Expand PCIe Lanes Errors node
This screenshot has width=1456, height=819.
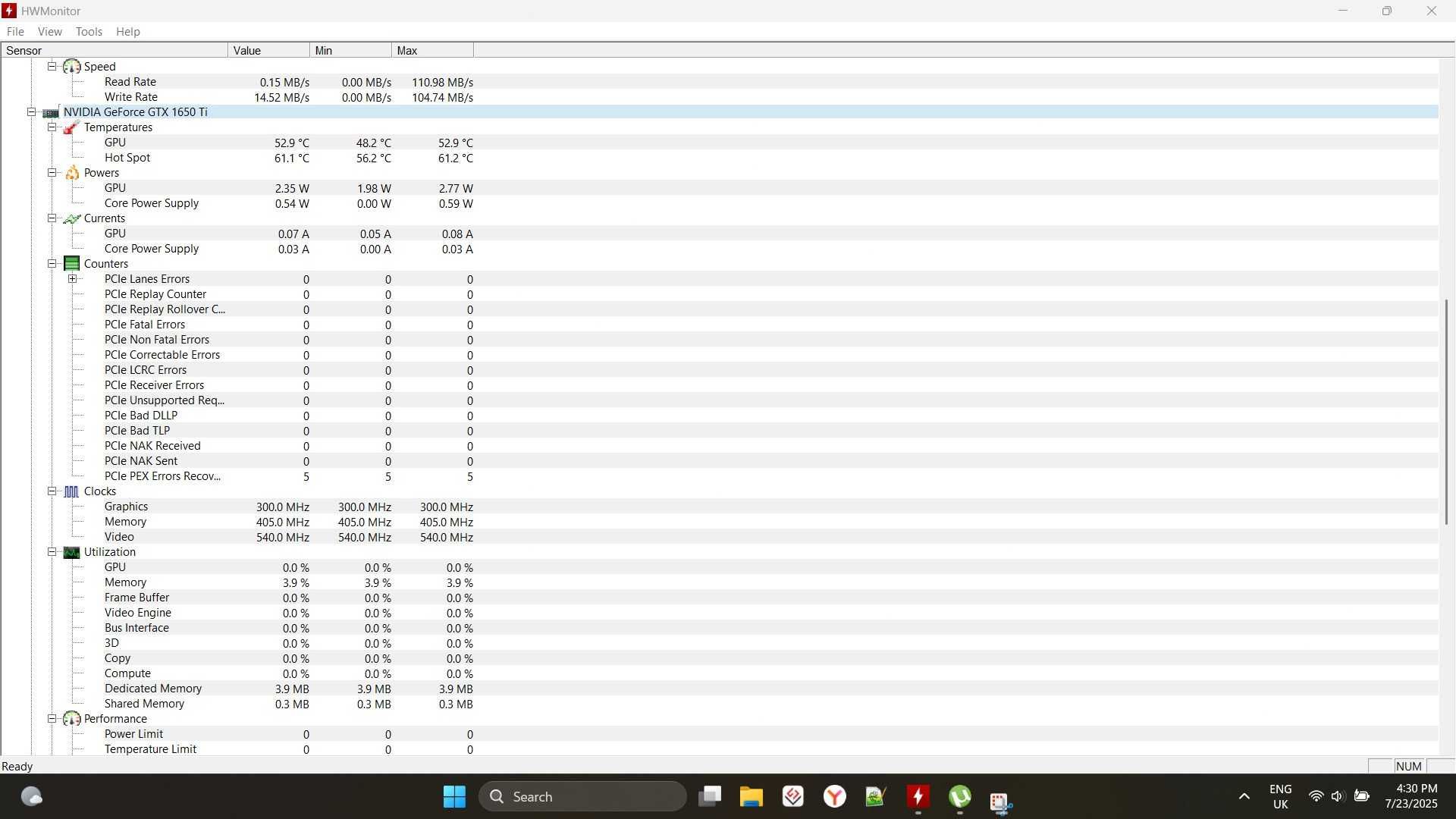pos(73,279)
